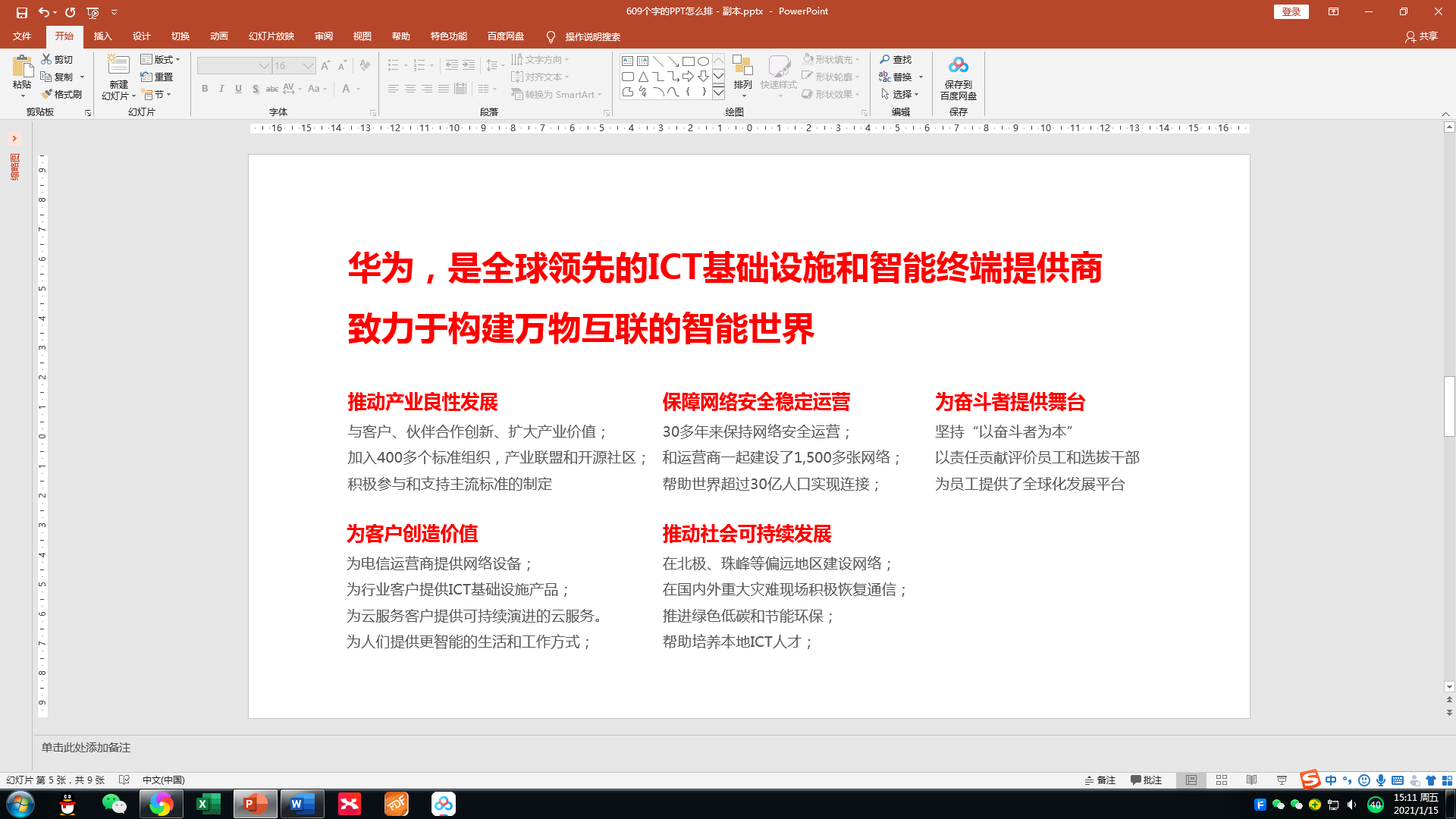Toggle Italic formatting
The image size is (1456, 819).
tap(221, 89)
